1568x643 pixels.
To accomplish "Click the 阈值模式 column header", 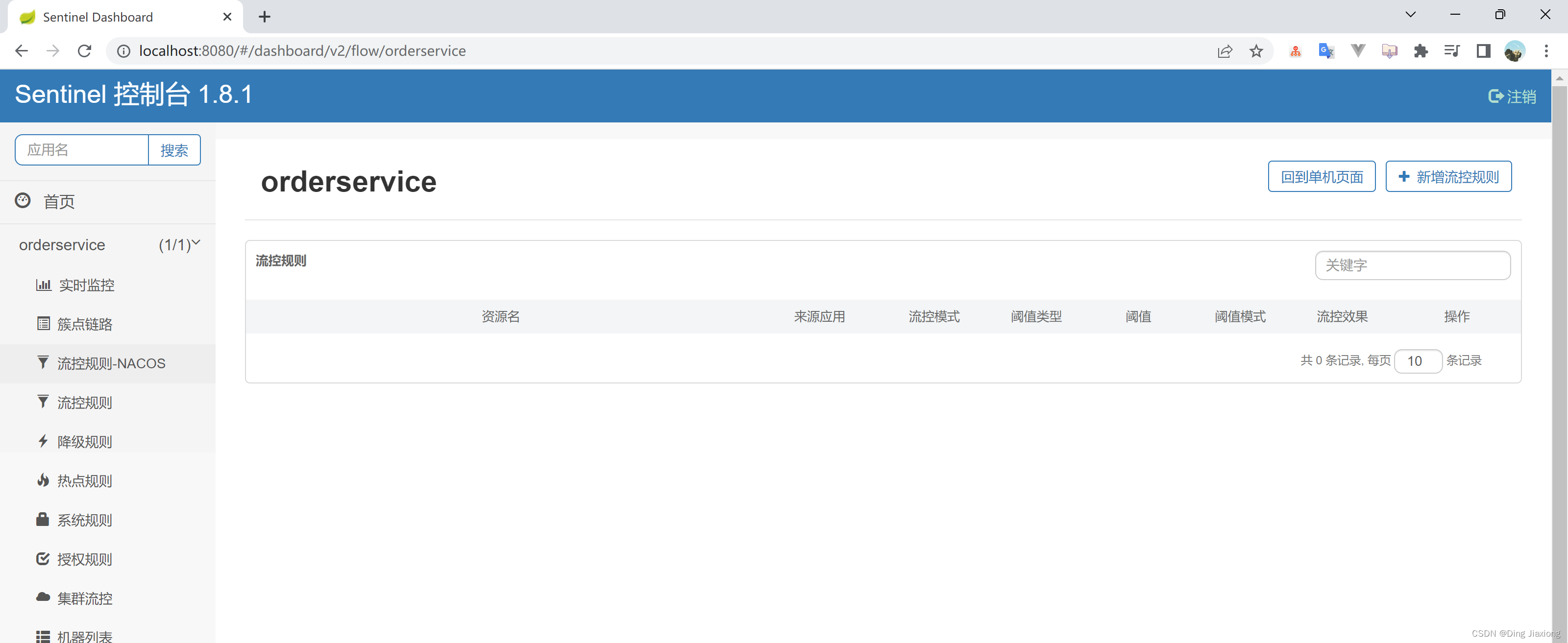I will point(1240,316).
